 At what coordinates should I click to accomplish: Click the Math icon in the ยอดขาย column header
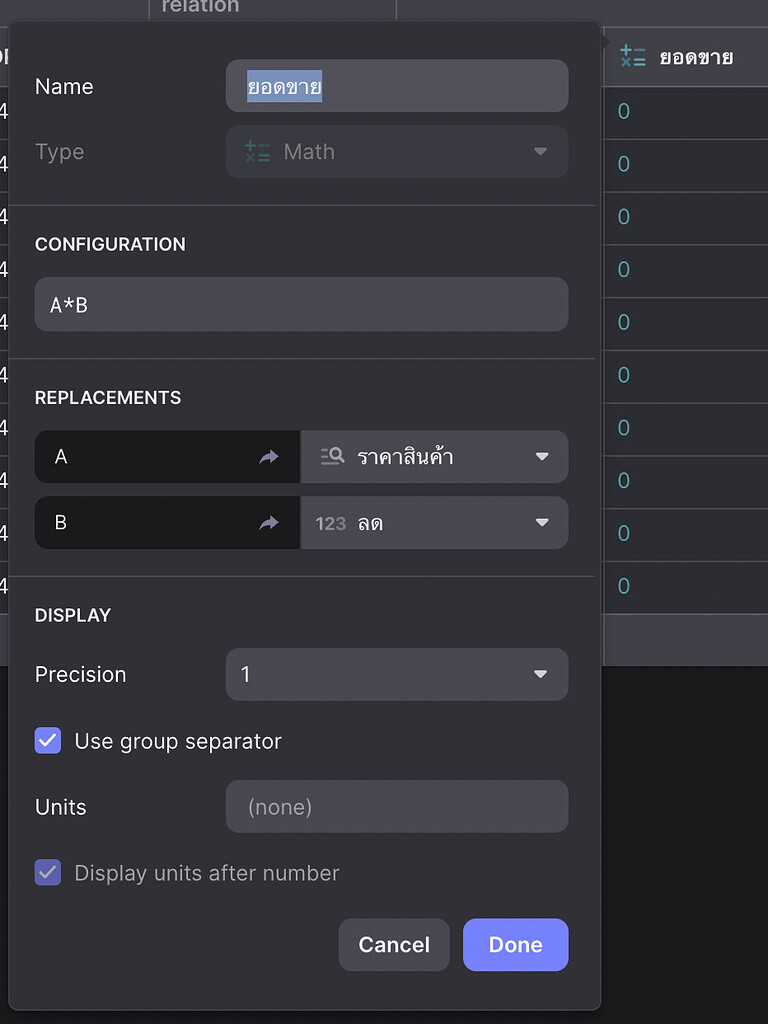click(x=634, y=57)
